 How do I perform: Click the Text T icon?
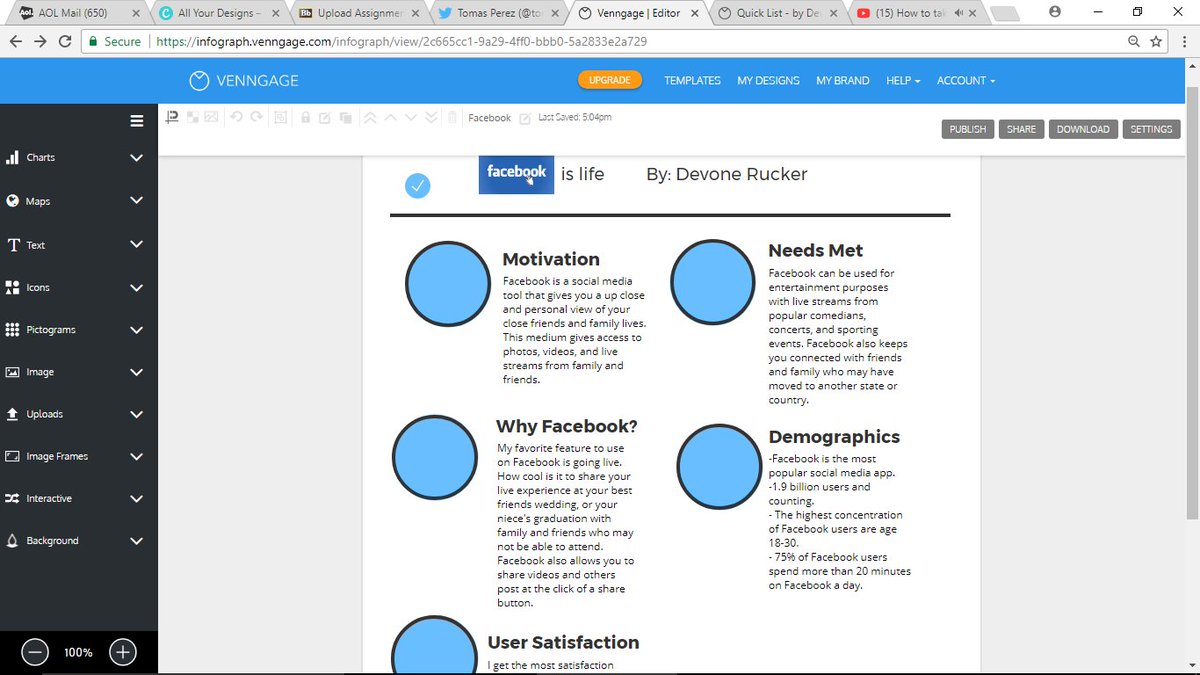[x=13, y=245]
